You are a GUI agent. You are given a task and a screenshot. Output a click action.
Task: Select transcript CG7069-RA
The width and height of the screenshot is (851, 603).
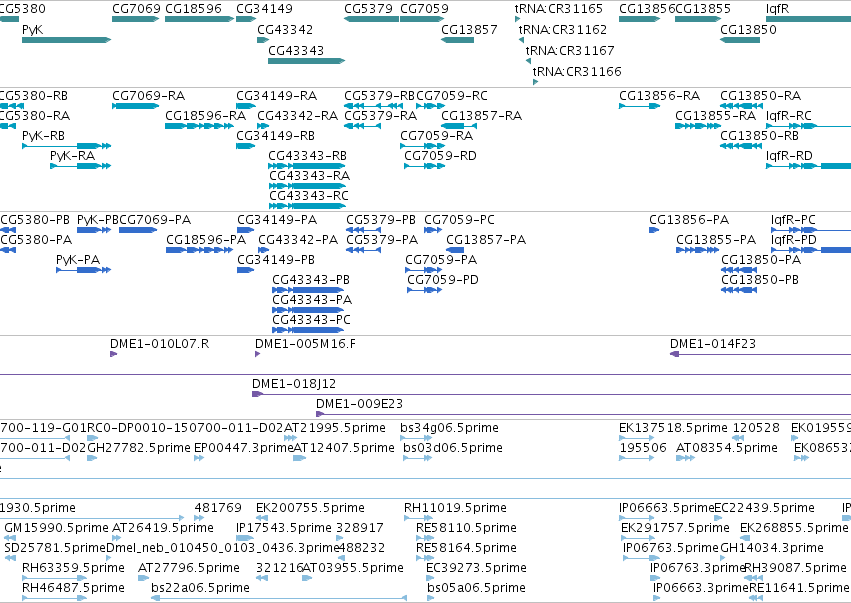[x=136, y=106]
